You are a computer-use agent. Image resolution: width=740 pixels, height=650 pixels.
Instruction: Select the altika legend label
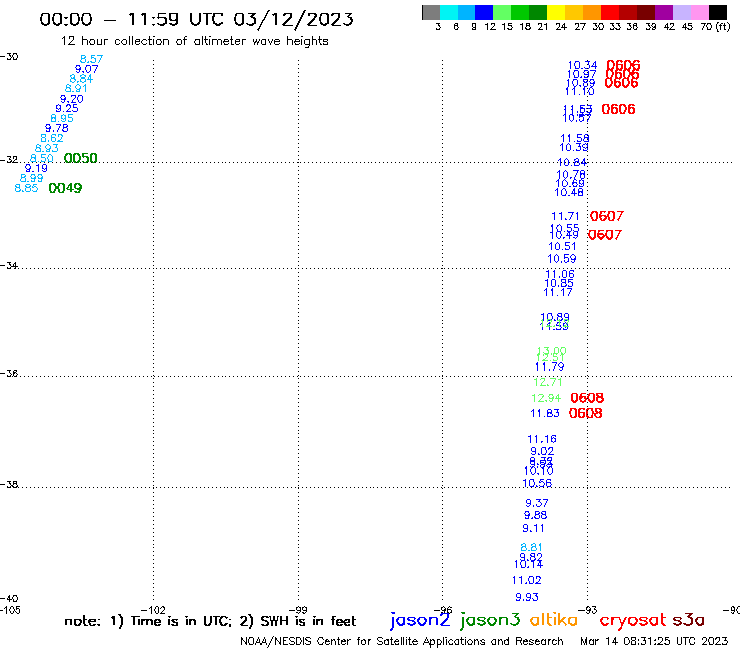pyautogui.click(x=554, y=619)
